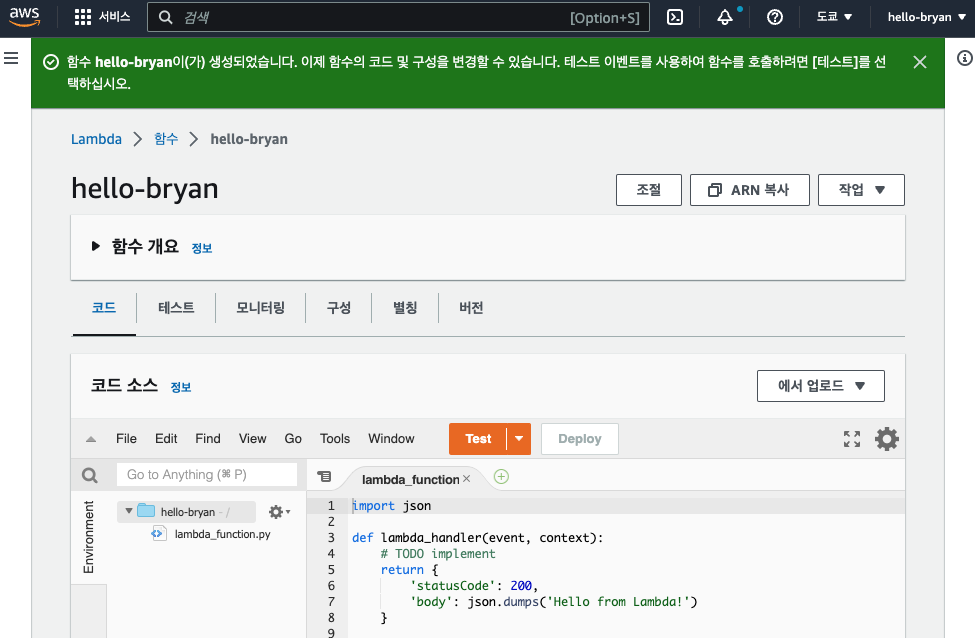This screenshot has height=638, width=975.
Task: Click line number 3 in the gutter
Action: pyautogui.click(x=331, y=538)
